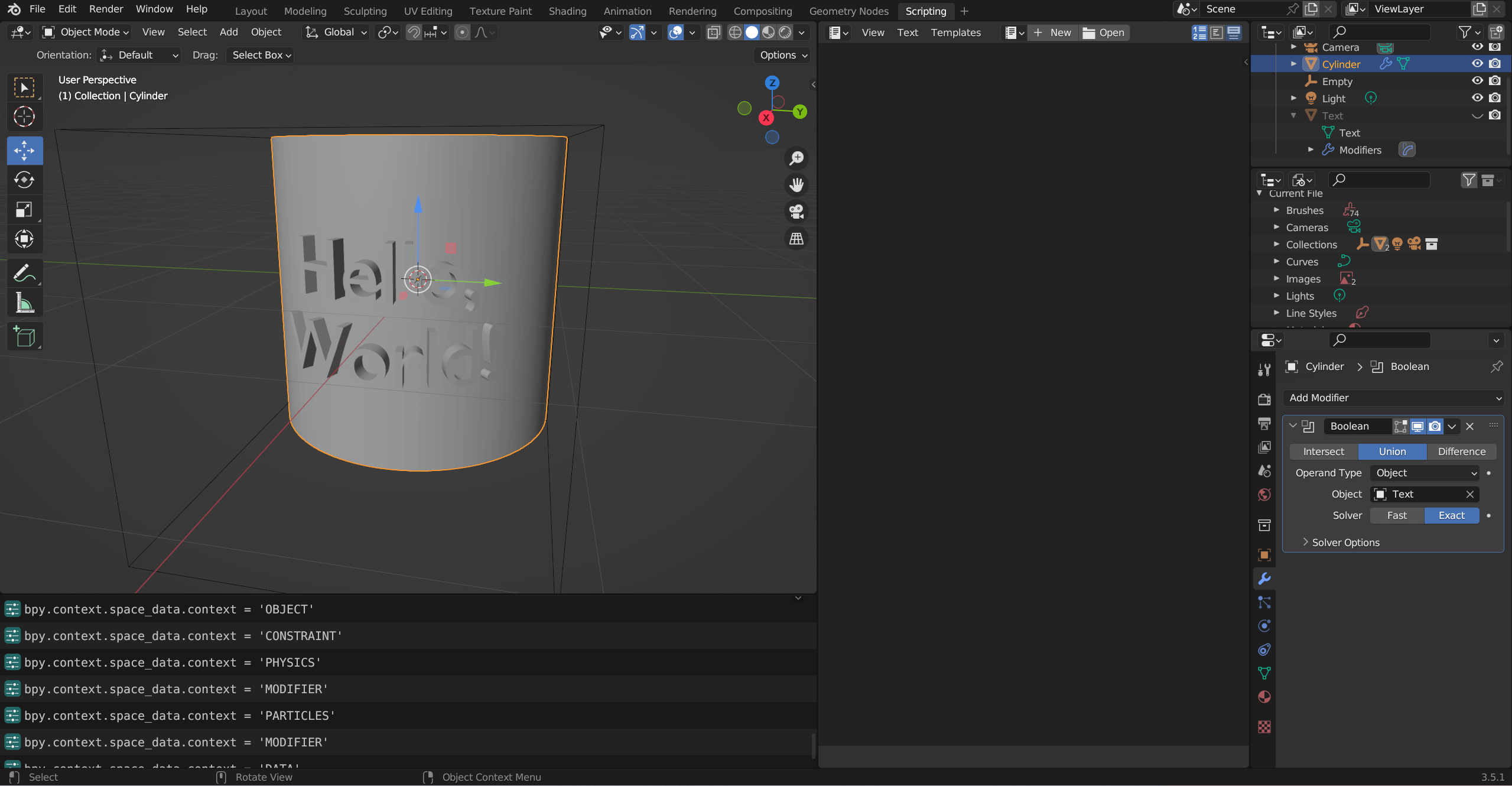Switch to the Modeling workspace tab
1512x786 pixels.
coord(305,11)
